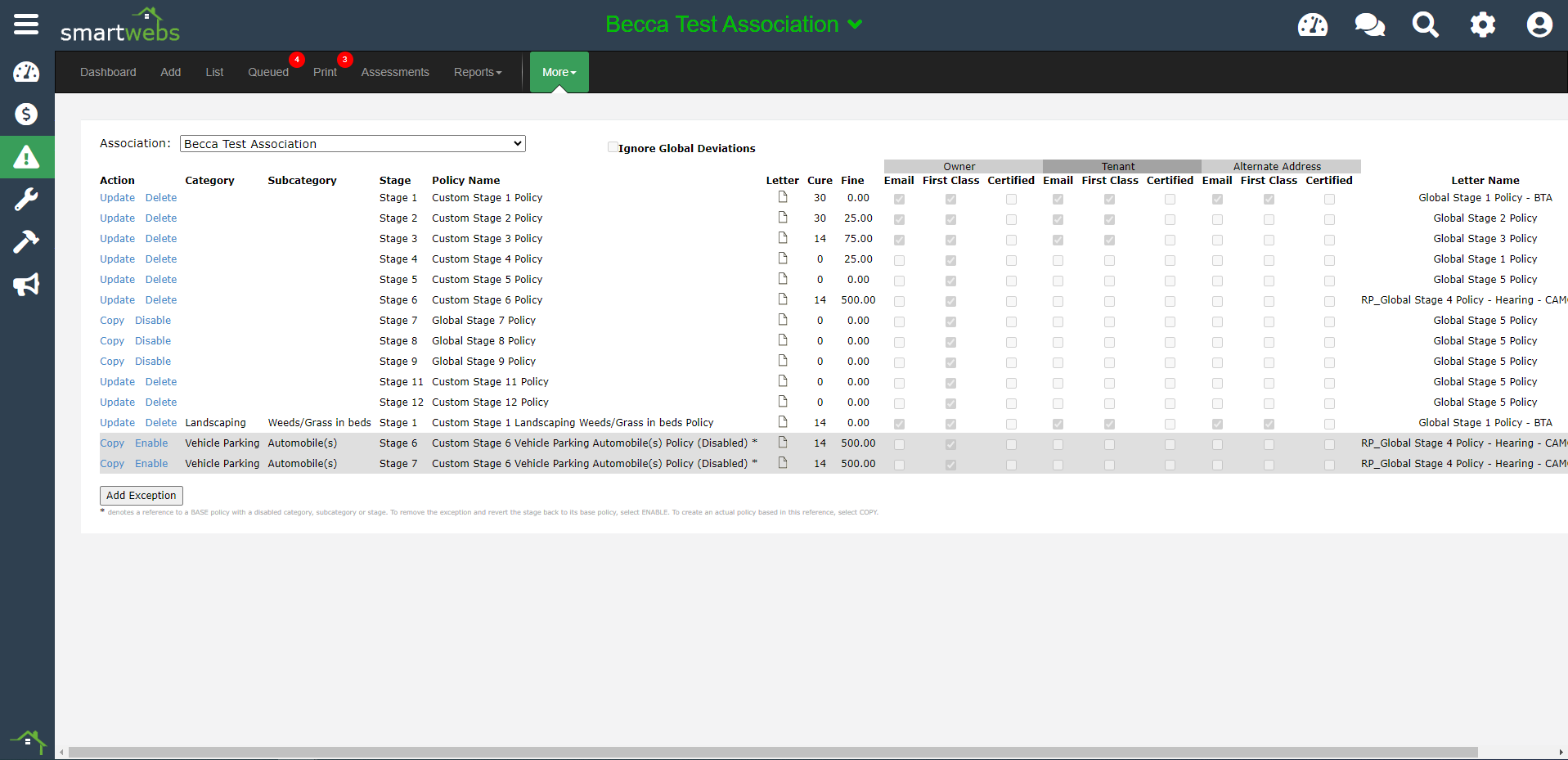Open the Add menu item
Viewport: 1568px width, 760px height.
tap(171, 72)
